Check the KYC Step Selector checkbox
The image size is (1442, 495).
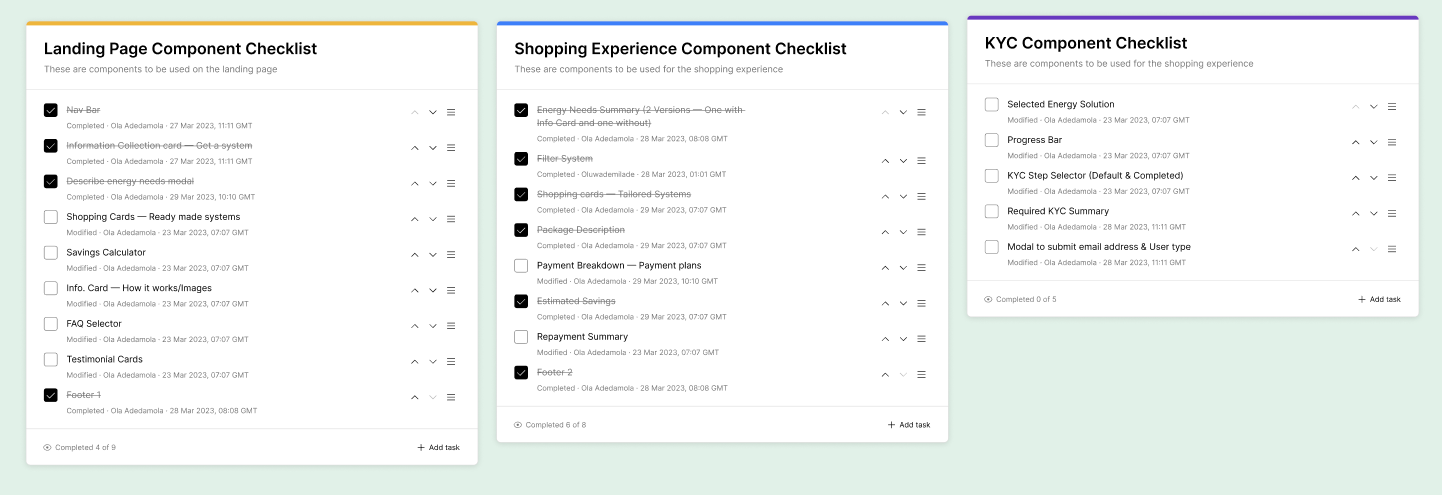[x=992, y=176]
